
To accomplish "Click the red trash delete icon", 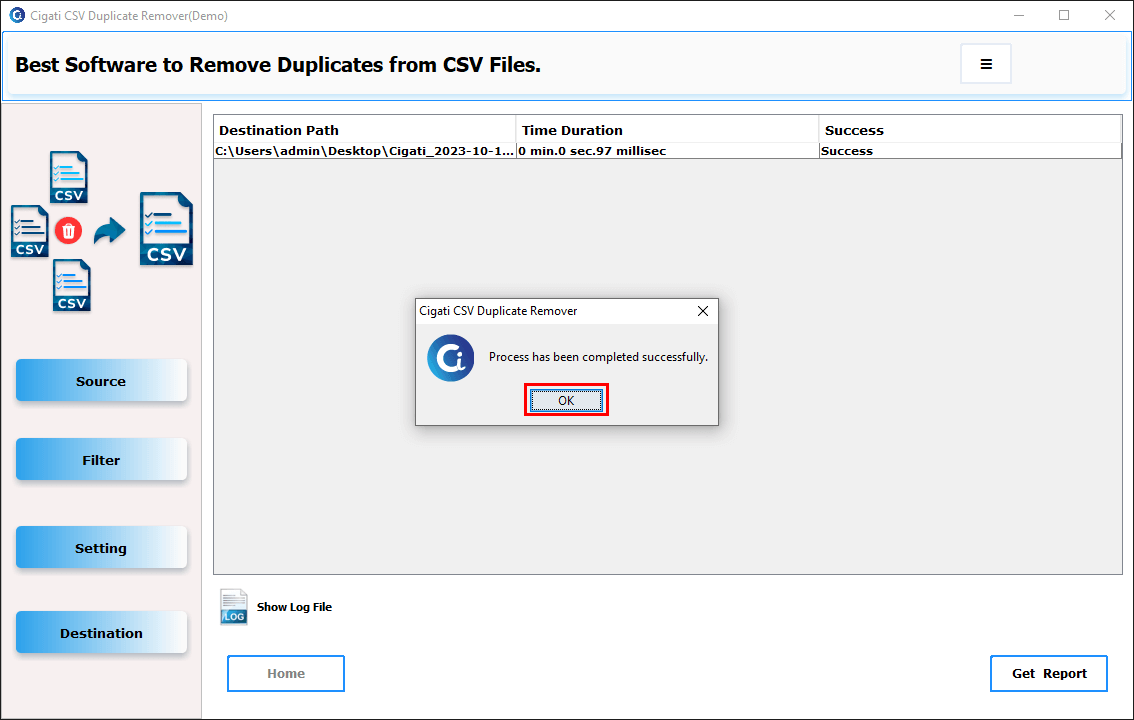I will (x=69, y=231).
